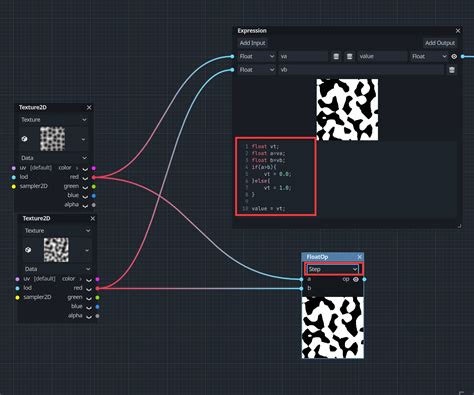
Task: Click the magenta color output port, top Texture2D
Action: tap(94, 168)
